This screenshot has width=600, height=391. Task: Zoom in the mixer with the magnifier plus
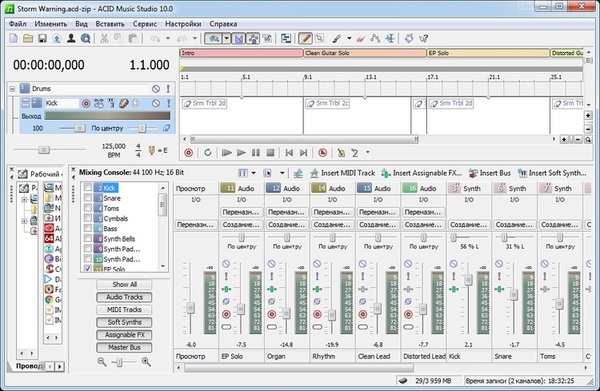[146, 362]
